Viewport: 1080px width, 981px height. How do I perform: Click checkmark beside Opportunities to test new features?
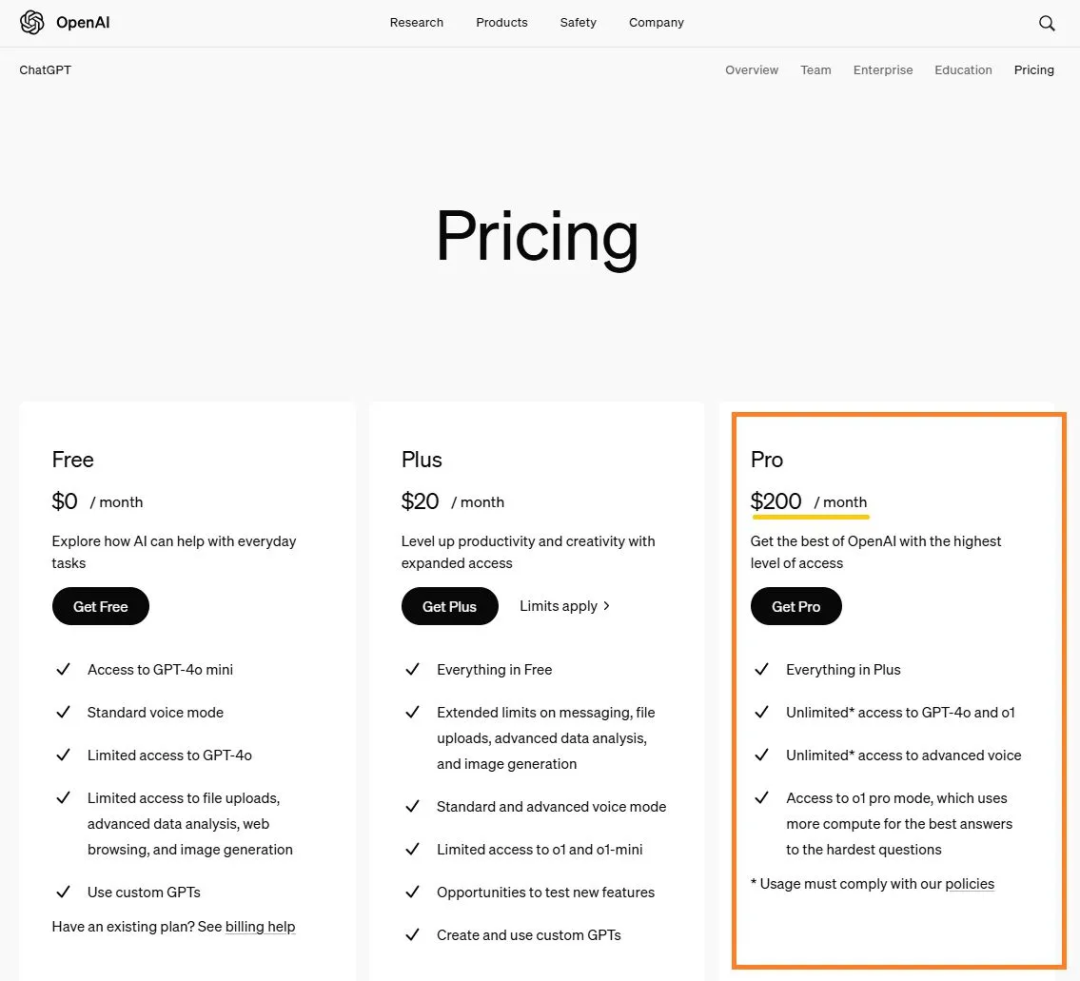[x=412, y=891]
